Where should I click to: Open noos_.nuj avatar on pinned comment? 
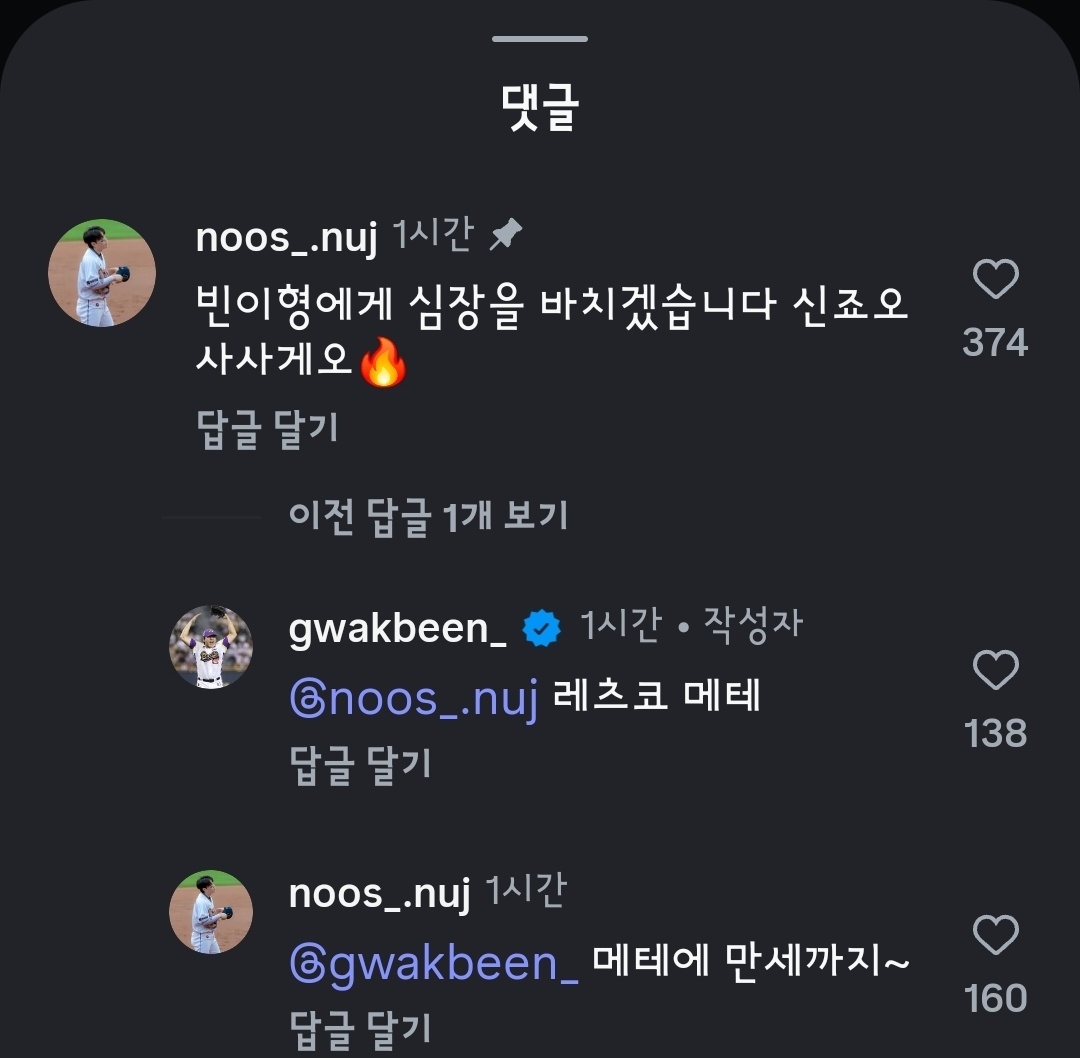(102, 273)
